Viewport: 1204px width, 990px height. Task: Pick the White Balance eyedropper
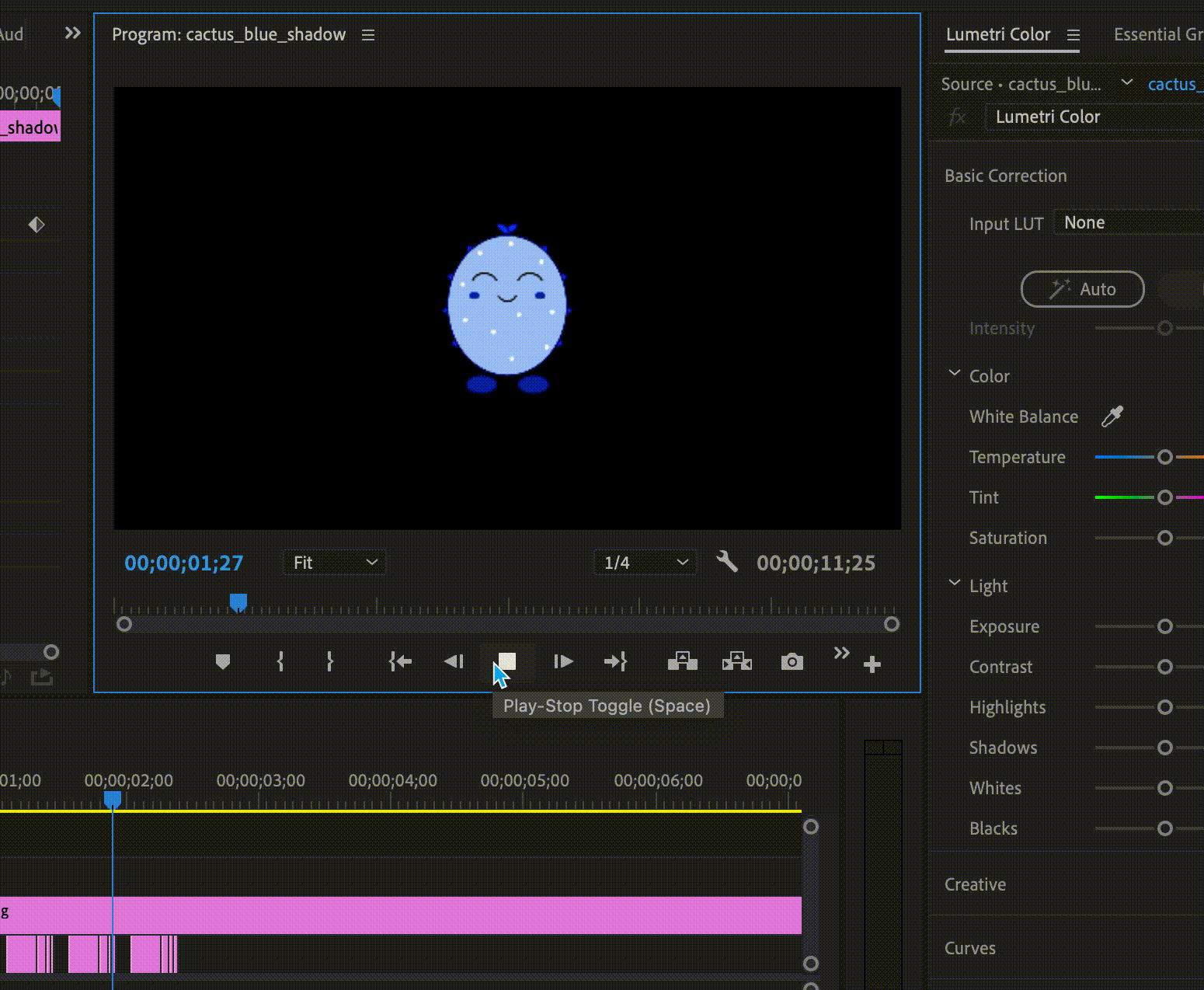[1112, 417]
